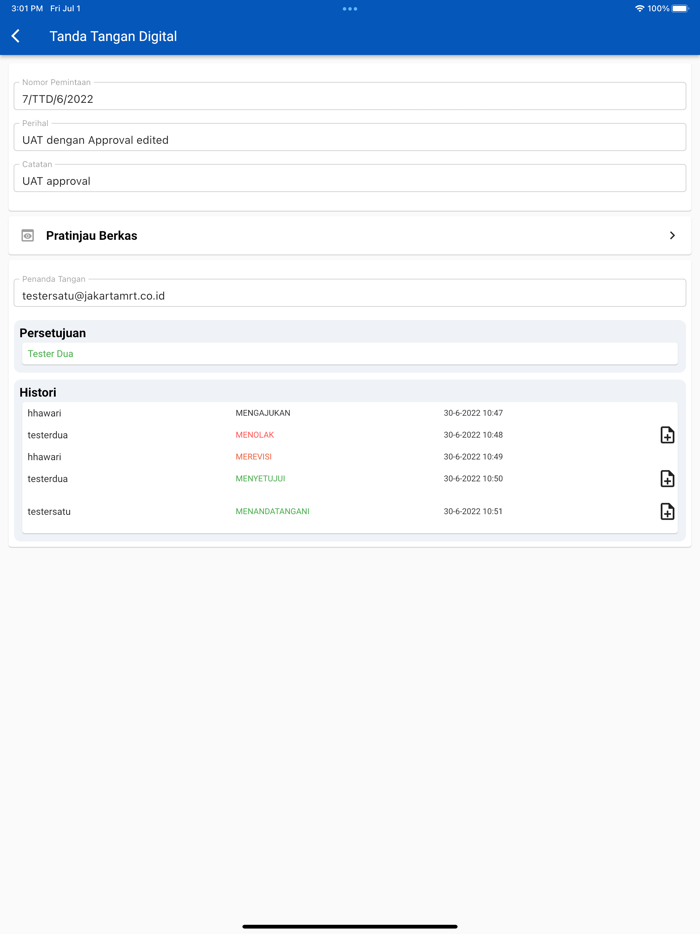Viewport: 700px width, 934px height.
Task: Tap the Tester Dua approver entry
Action: 350,354
